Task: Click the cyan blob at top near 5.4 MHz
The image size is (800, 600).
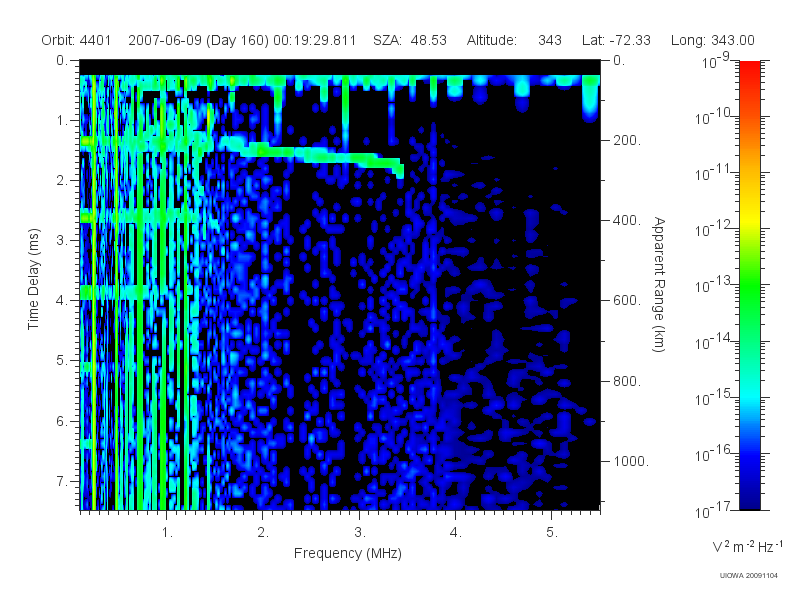Action: 590,99
